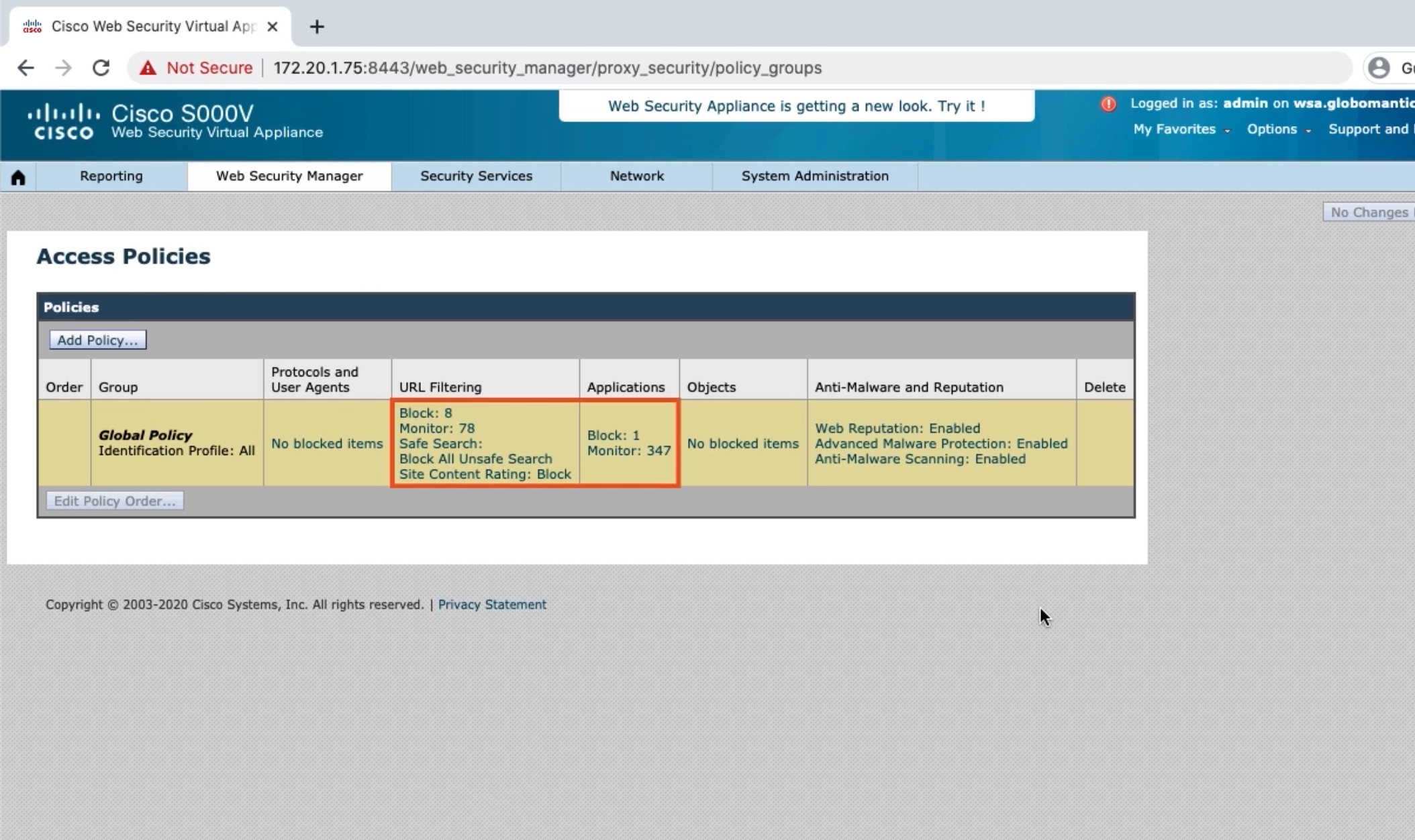This screenshot has height=840, width=1415.
Task: Click the 'Access Policies' page heading
Action: tap(124, 256)
